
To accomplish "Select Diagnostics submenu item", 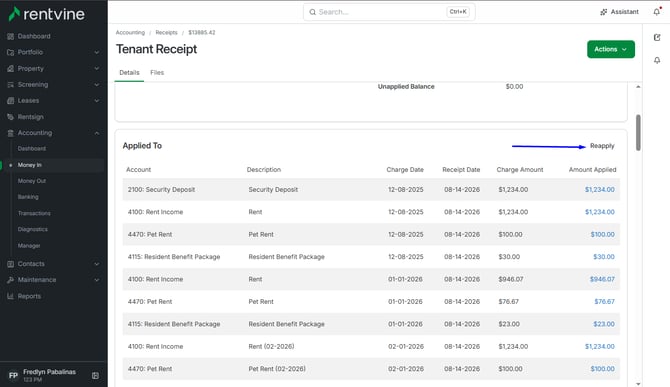I will pyautogui.click(x=32, y=229).
